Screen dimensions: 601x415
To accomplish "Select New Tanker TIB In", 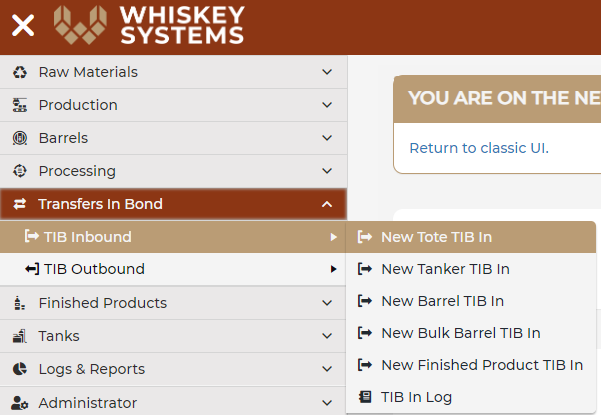I will click(471, 269).
